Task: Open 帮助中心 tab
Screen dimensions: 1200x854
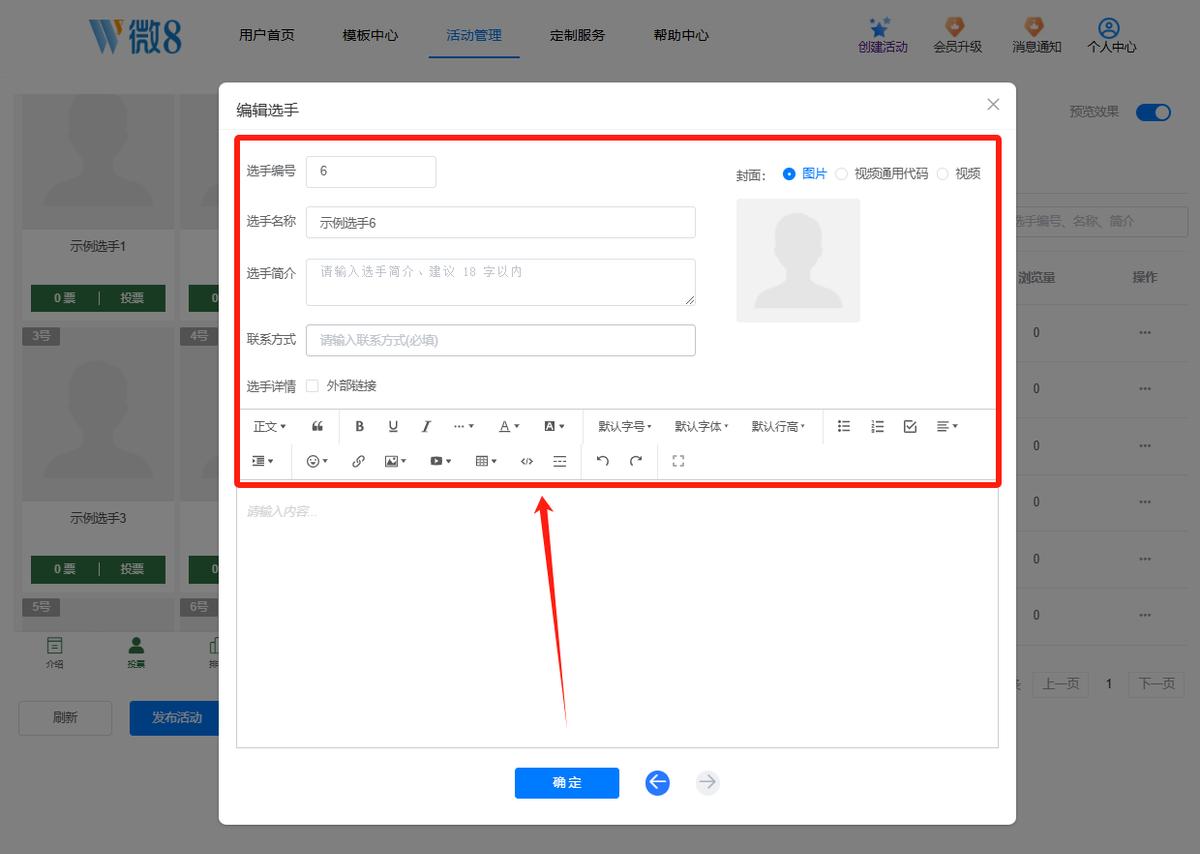Action: [681, 35]
